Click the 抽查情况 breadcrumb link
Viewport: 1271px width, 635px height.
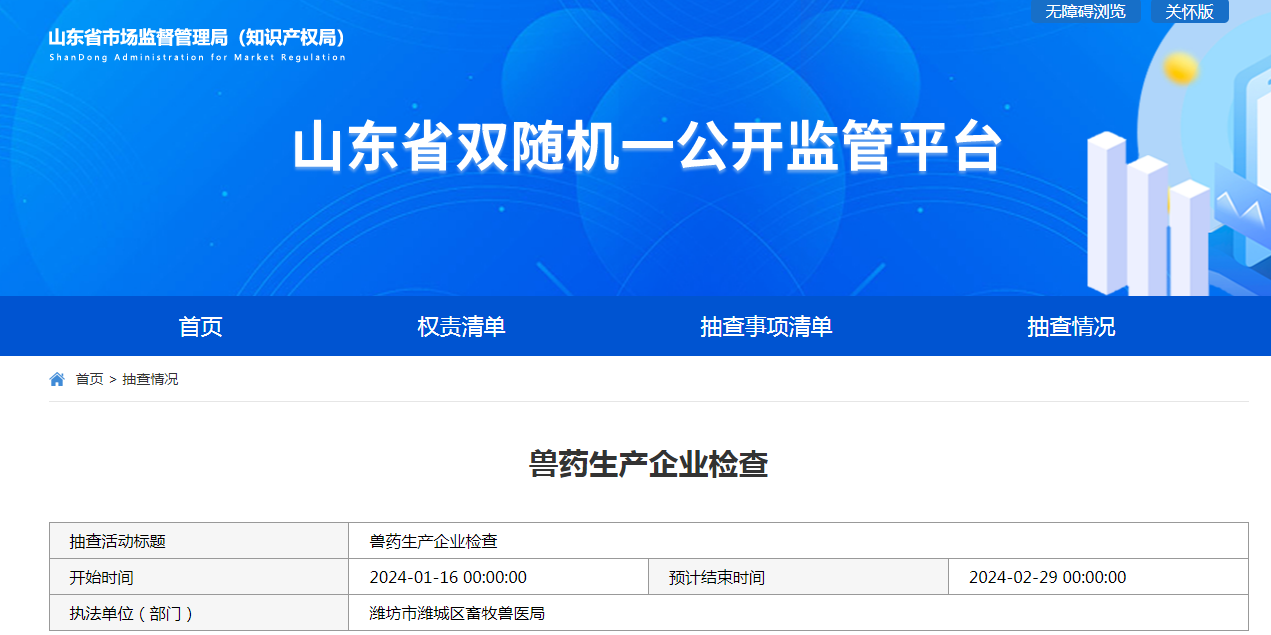click(150, 379)
